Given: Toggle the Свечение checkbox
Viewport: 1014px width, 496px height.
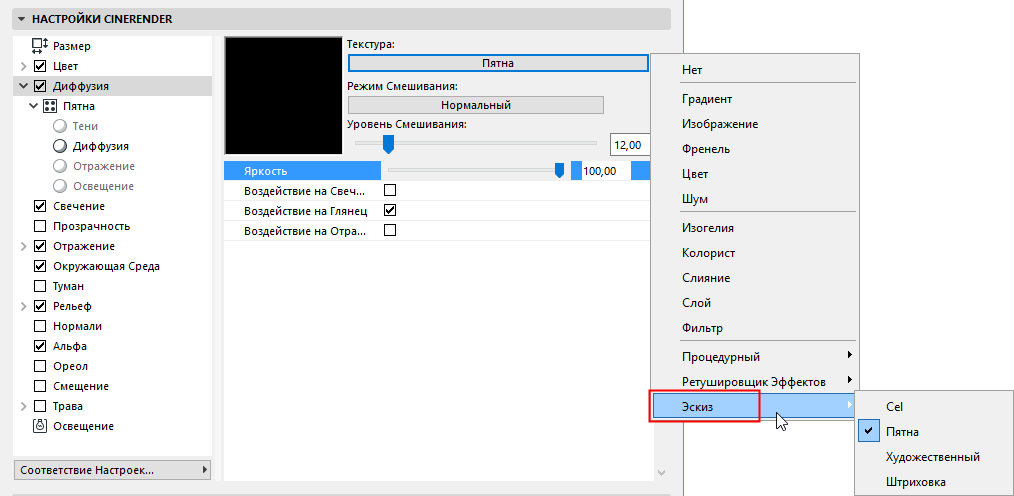Looking at the screenshot, I should coord(40,206).
